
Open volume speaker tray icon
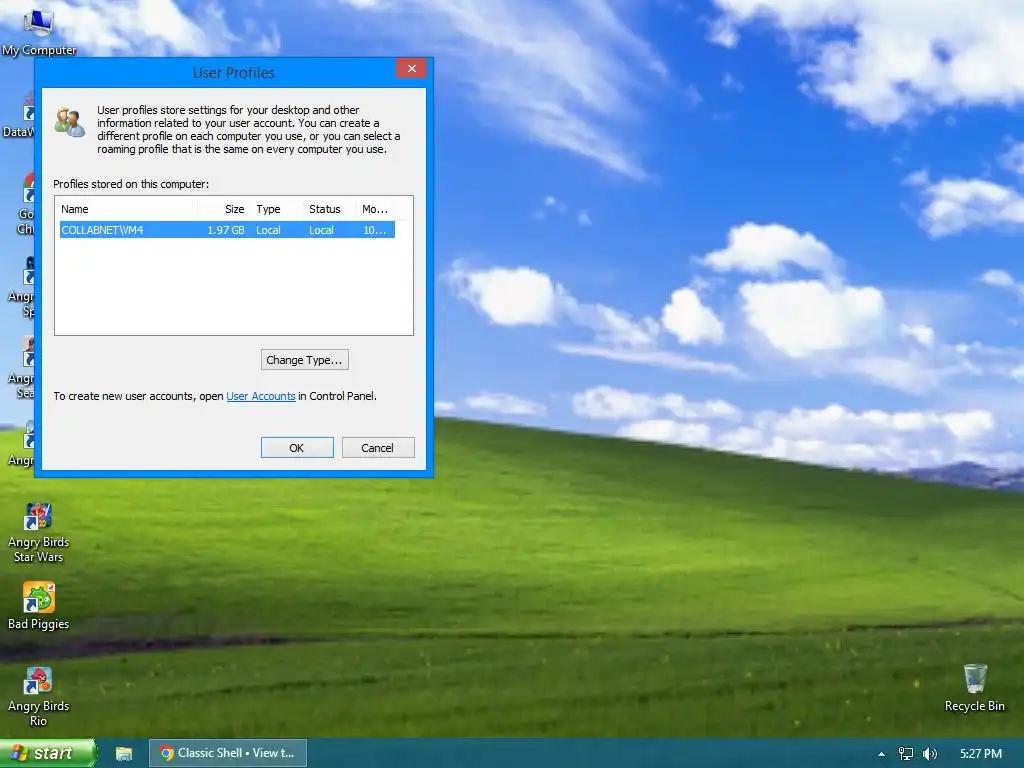(x=930, y=754)
